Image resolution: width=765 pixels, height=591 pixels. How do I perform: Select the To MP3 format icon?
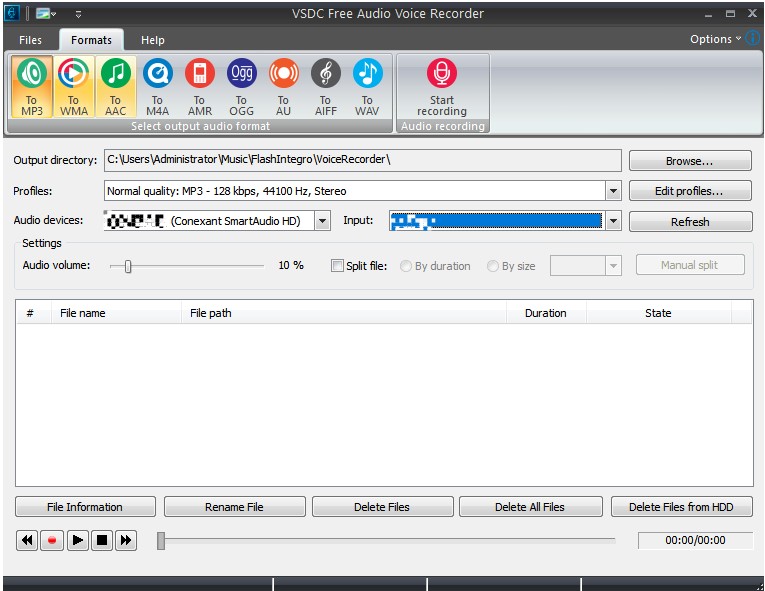pyautogui.click(x=32, y=73)
